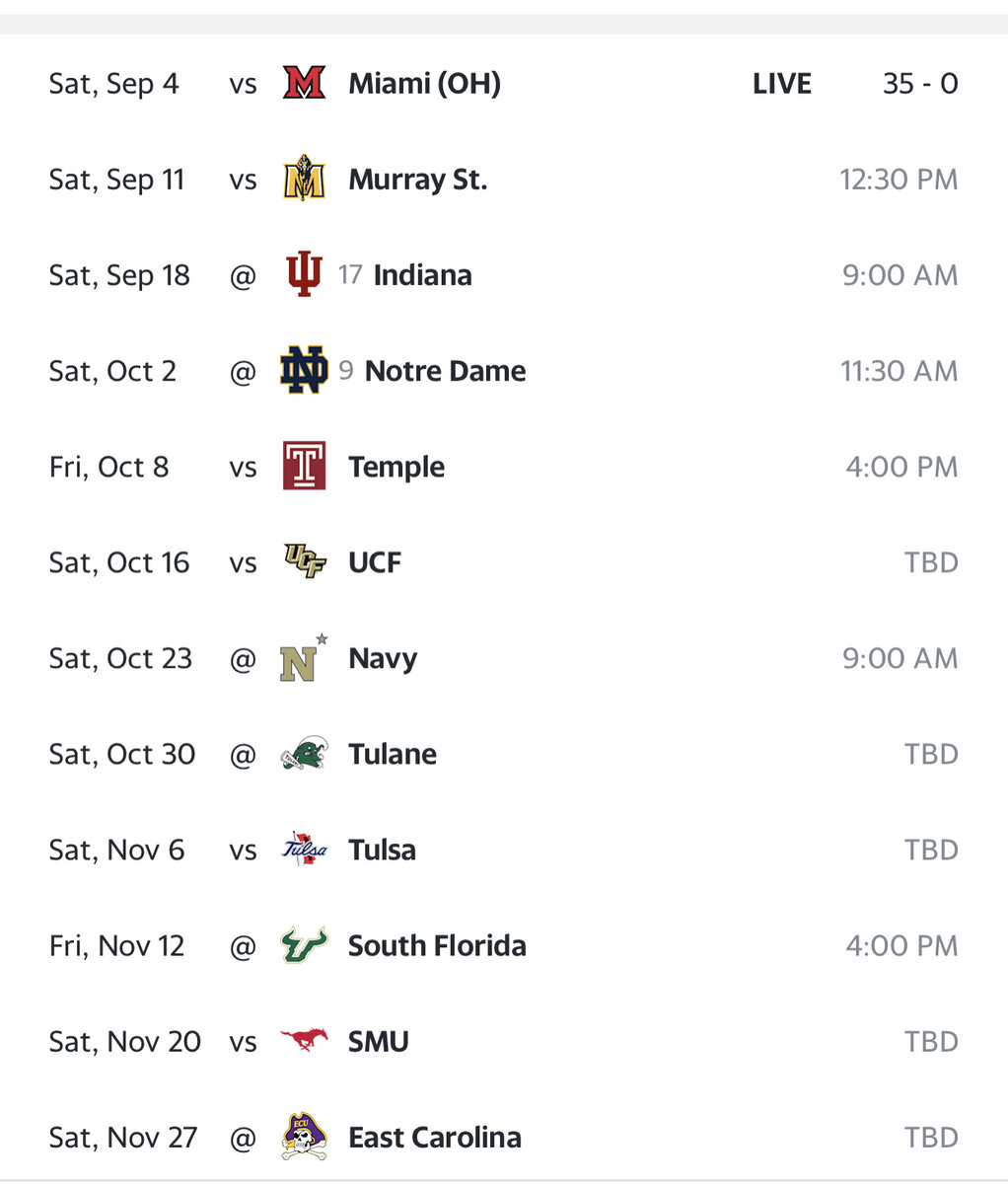
Task: Click the Sat, Nov 27 date
Action: (x=123, y=1137)
